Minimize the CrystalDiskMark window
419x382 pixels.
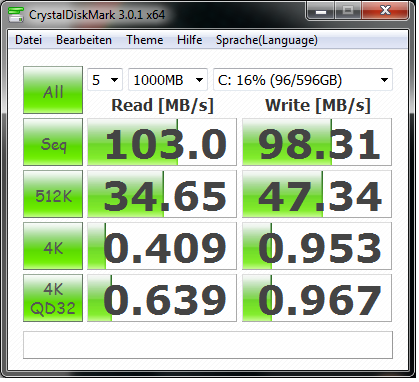click(321, 11)
